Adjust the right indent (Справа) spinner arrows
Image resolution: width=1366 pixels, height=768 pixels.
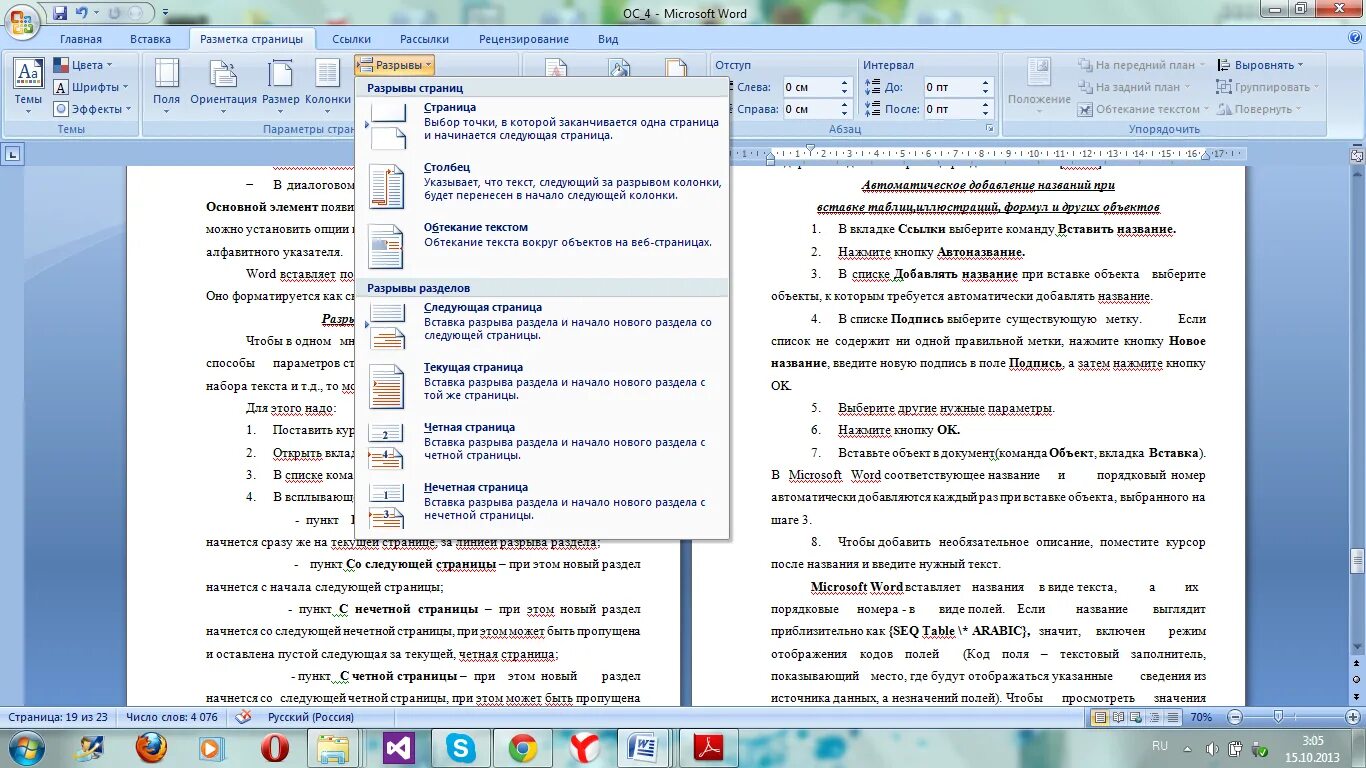tap(845, 109)
